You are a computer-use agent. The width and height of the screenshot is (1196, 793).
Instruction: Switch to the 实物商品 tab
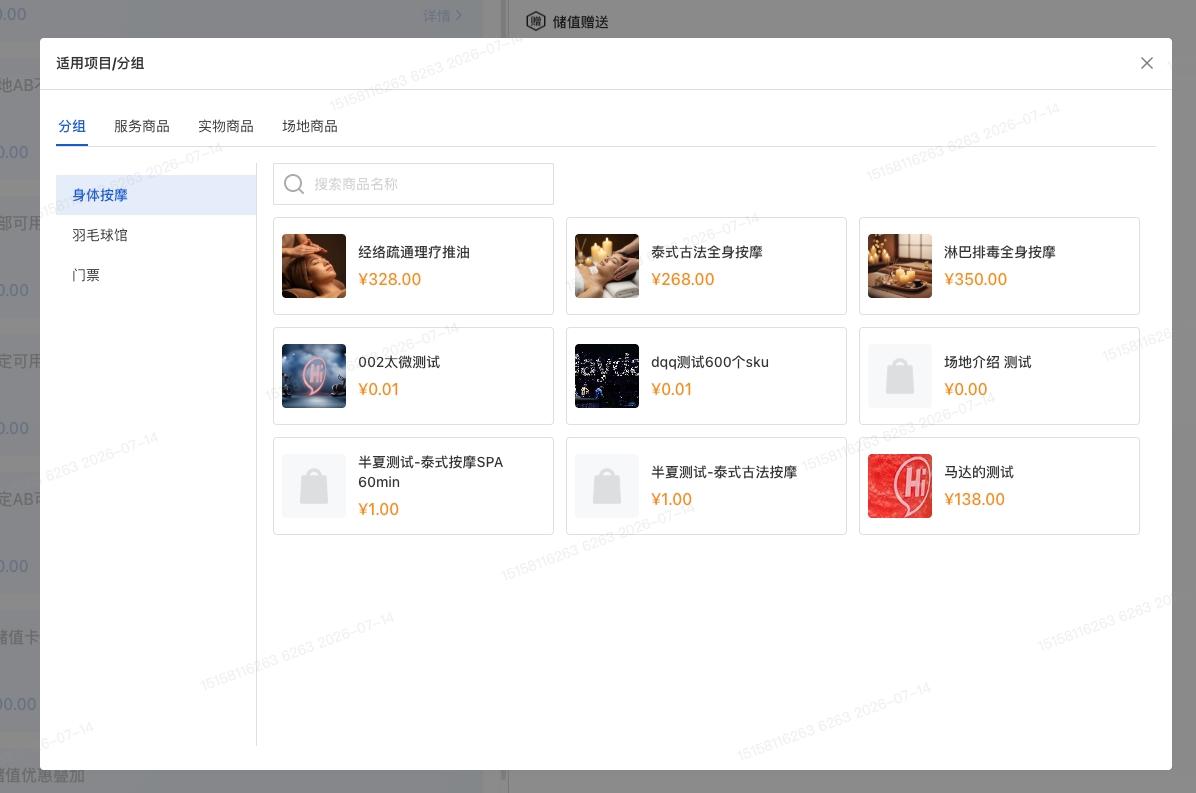click(226, 127)
